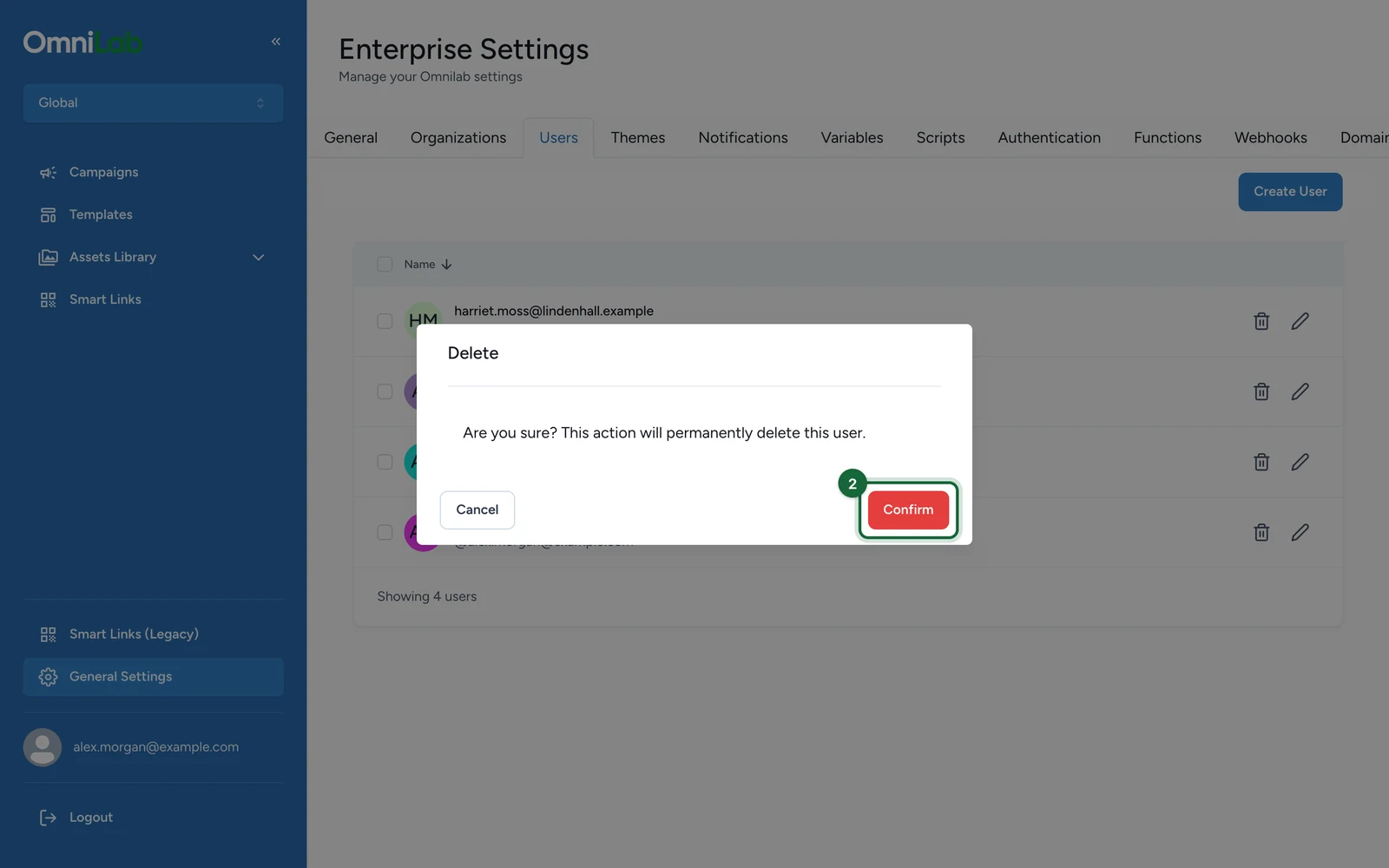Check the harriet.moss user row checkbox
Image resolution: width=1389 pixels, height=868 pixels.
[x=385, y=321]
